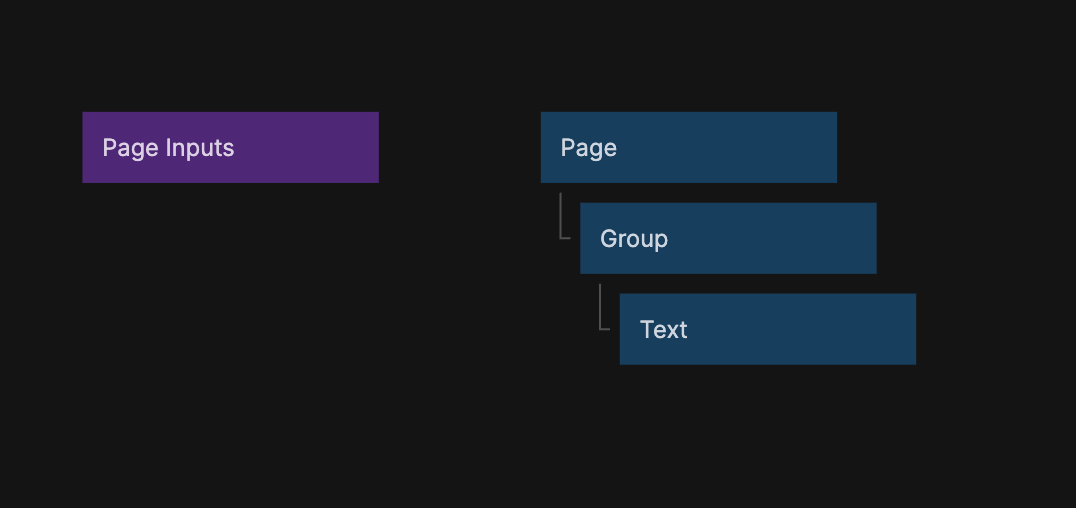Click the "Page Inputs" label text
The image size is (1076, 508).
[168, 148]
